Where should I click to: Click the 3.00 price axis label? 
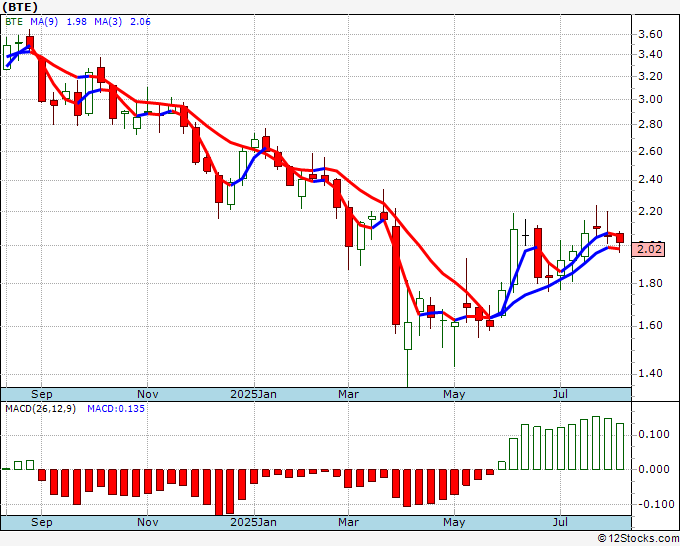(x=650, y=99)
